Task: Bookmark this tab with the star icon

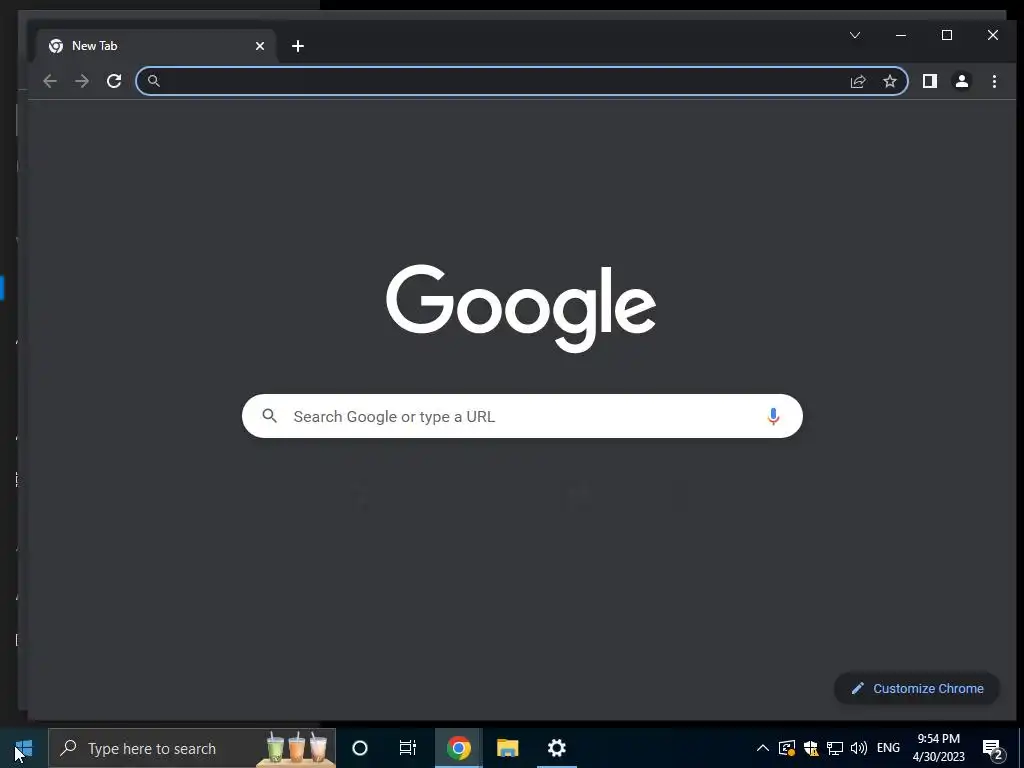Action: click(889, 81)
